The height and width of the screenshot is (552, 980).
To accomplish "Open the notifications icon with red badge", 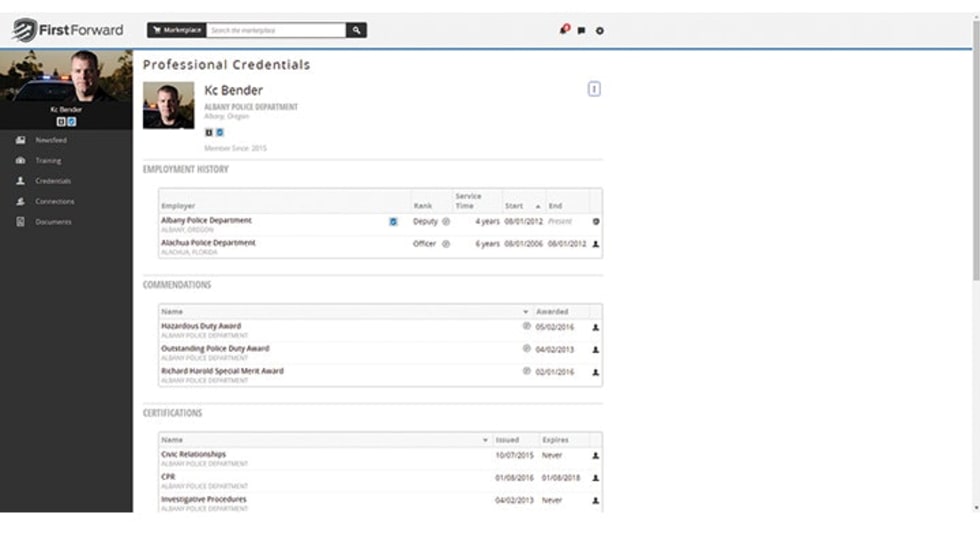I will pyautogui.click(x=565, y=30).
